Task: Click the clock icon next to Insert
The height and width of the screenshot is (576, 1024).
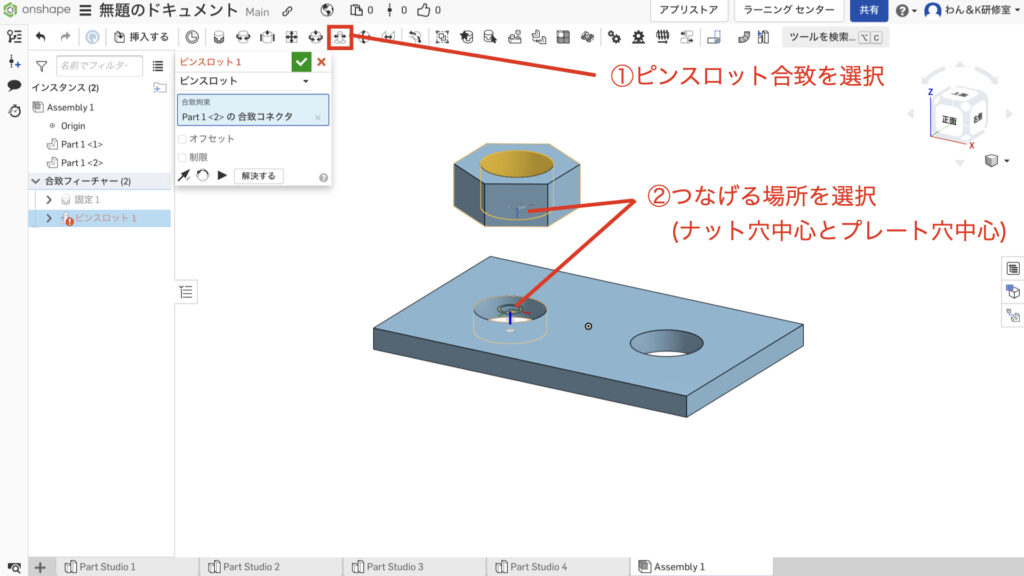Action: [x=192, y=37]
